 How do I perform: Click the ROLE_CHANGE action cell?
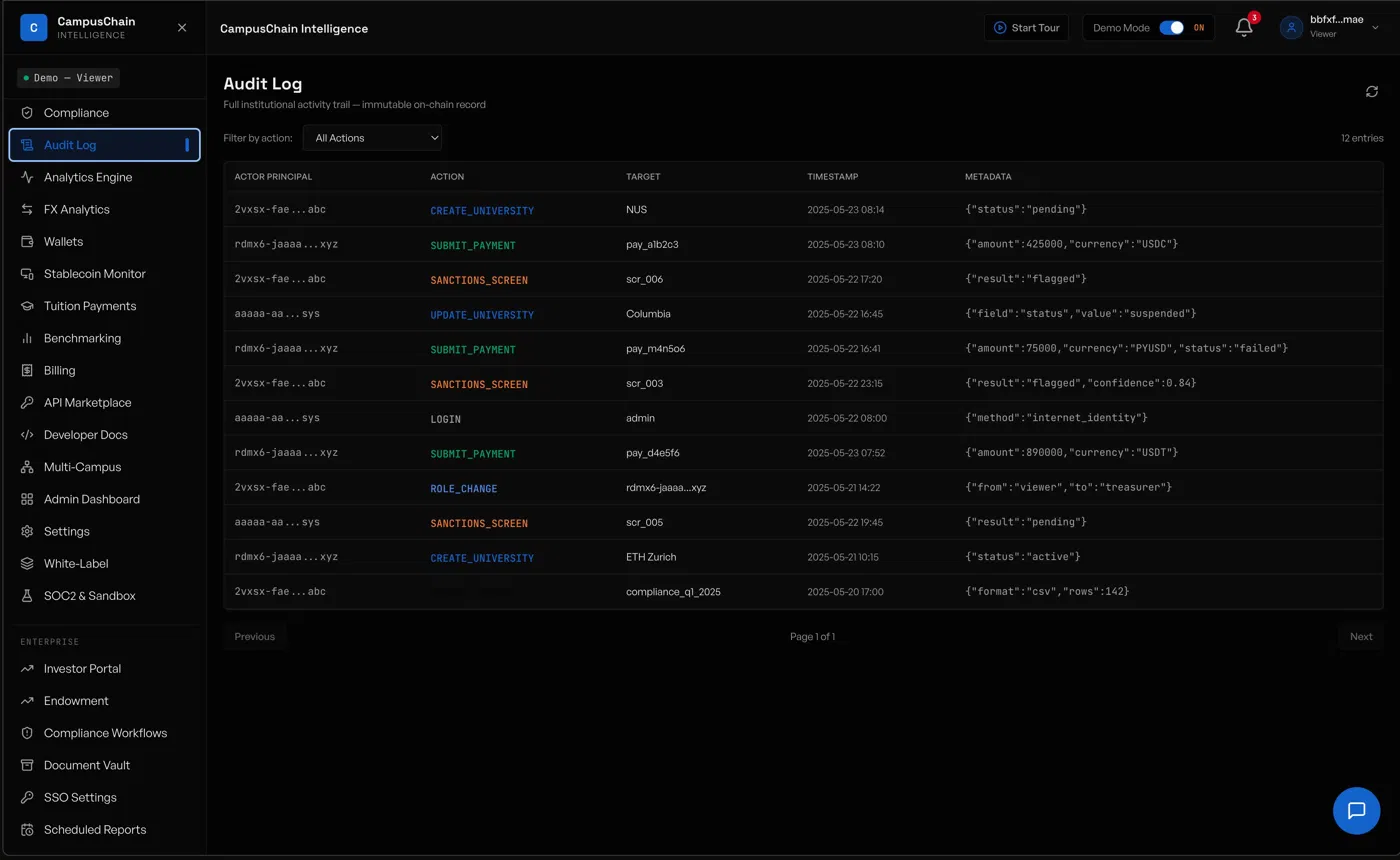[x=464, y=489]
